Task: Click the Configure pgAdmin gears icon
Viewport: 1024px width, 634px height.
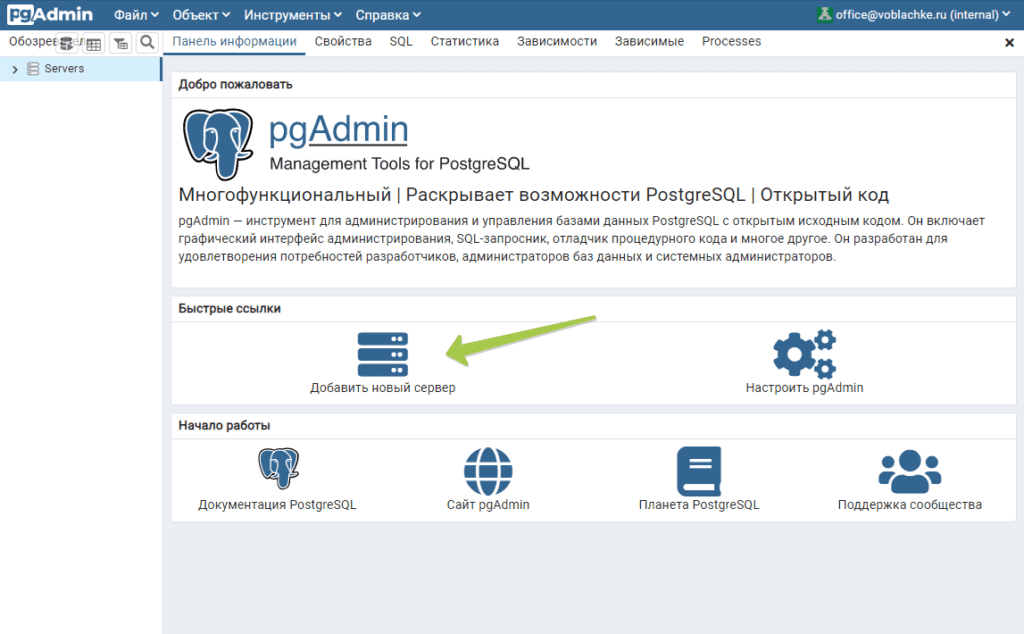Action: tap(805, 354)
